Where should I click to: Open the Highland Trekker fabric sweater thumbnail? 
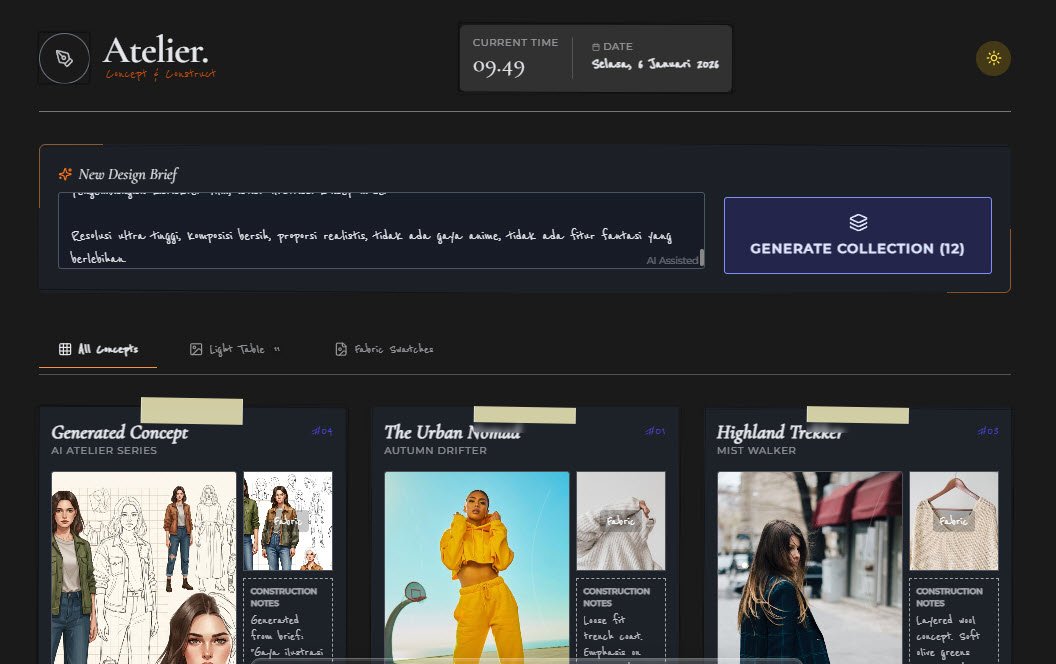[954, 521]
